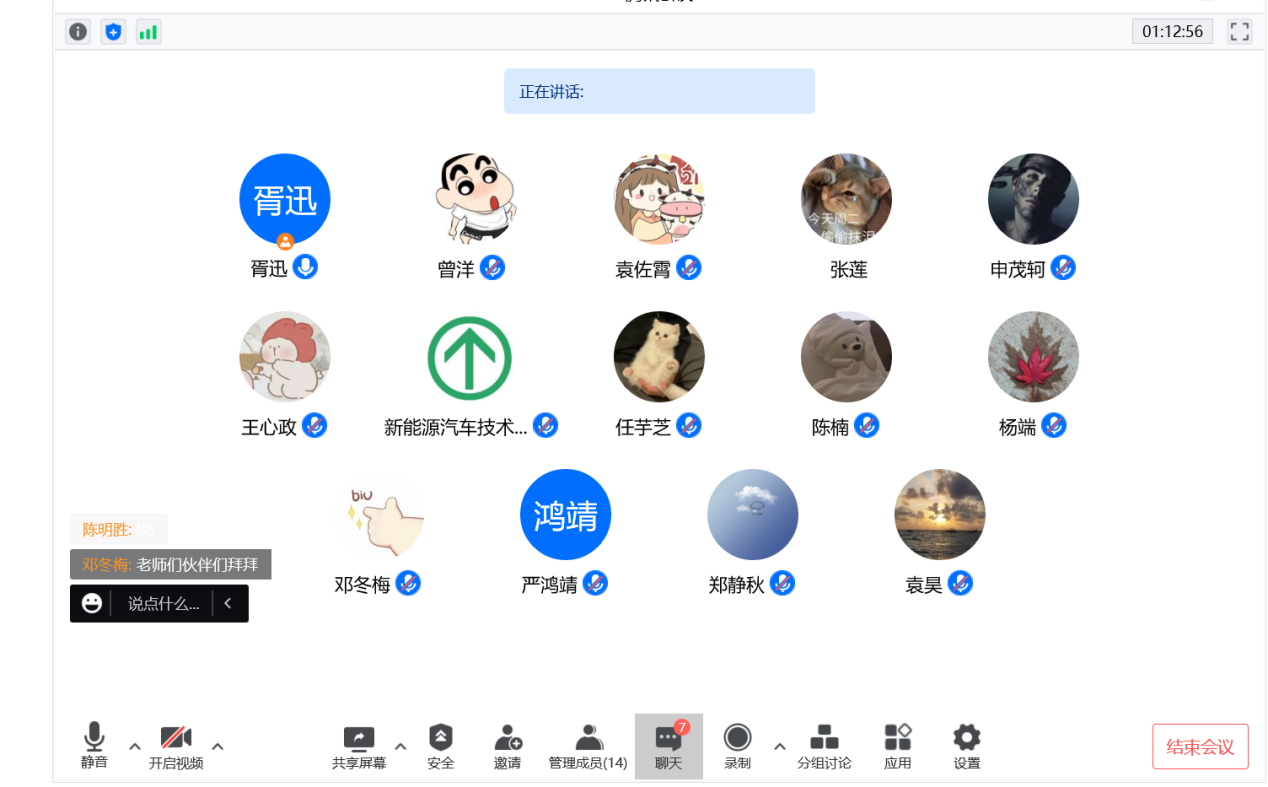Expand share screen options arrow
Viewport: 1268px width, 787px height.
pos(401,746)
